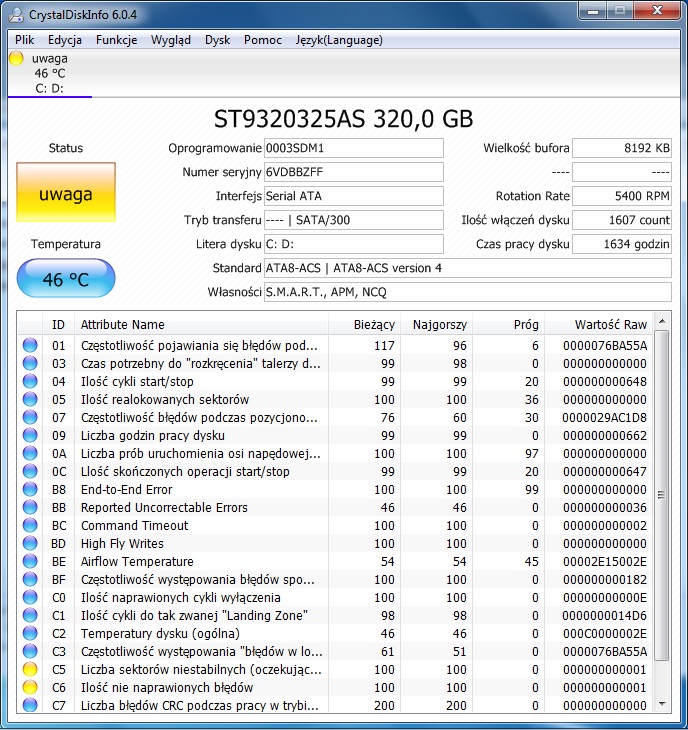
Task: Click the Attribute Name column header
Action: pyautogui.click(x=201, y=324)
